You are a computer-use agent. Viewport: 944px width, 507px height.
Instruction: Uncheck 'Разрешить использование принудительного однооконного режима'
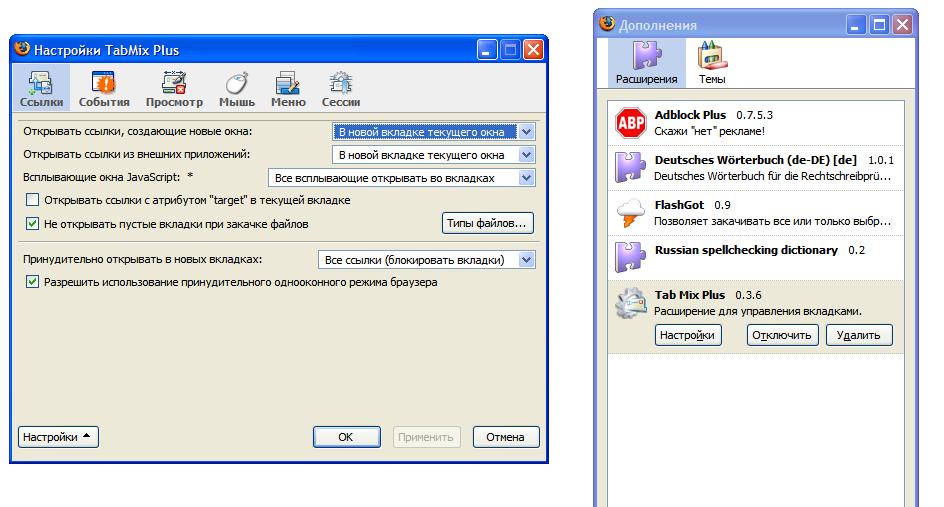(33, 282)
